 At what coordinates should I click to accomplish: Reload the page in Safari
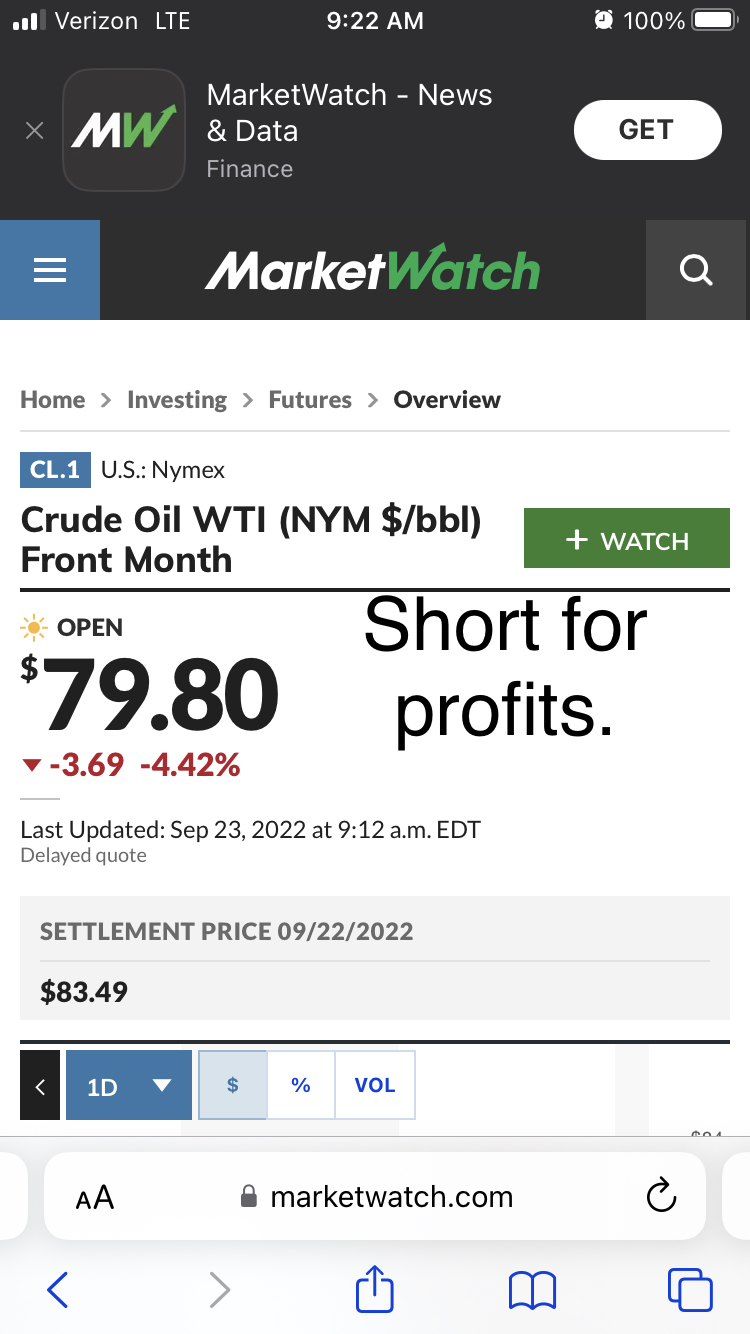[662, 1196]
